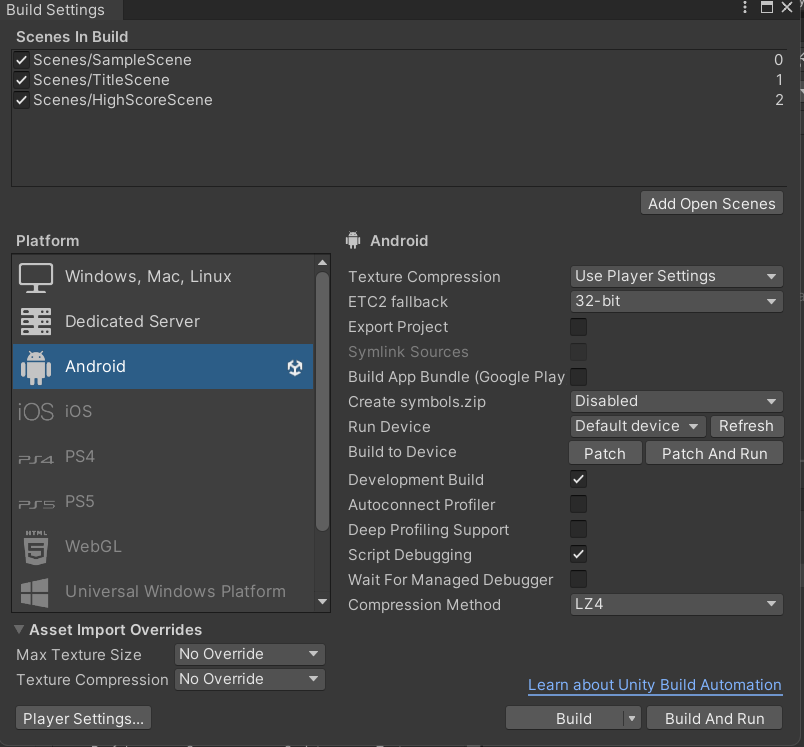
Task: Close the Build Settings window
Action: (787, 7)
